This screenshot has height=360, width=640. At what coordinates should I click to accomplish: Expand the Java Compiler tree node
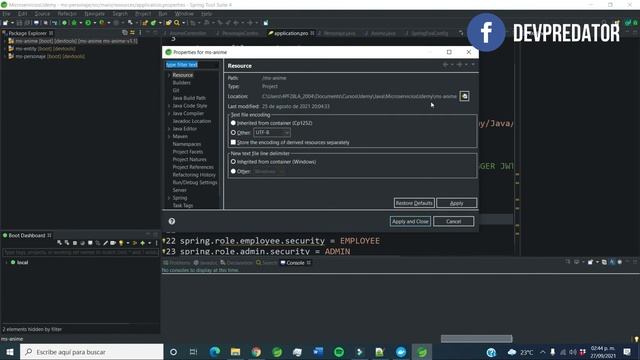pos(169,113)
